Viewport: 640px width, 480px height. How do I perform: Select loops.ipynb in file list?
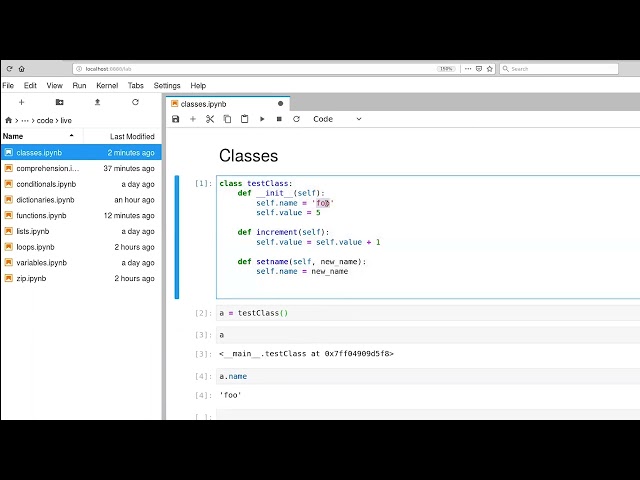[81, 247]
